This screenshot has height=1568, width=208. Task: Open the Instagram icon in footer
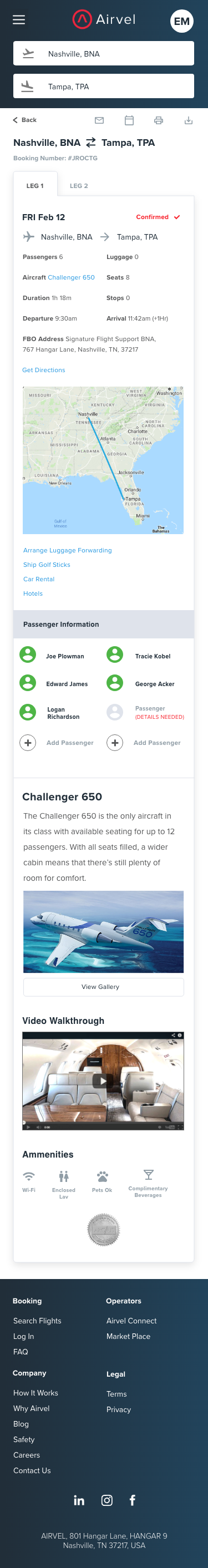click(x=107, y=1500)
